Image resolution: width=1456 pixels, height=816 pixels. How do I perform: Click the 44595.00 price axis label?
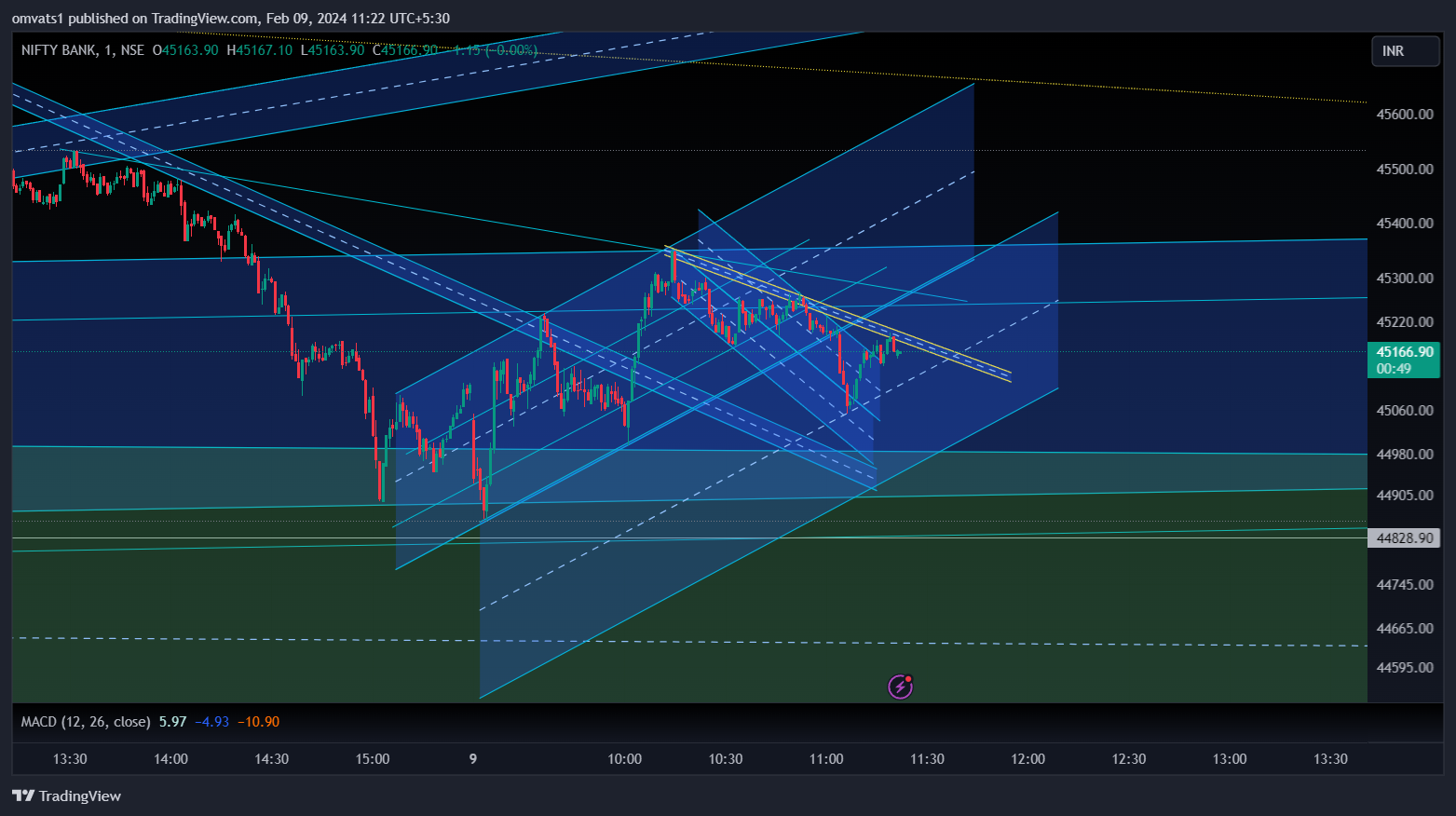(x=1404, y=668)
